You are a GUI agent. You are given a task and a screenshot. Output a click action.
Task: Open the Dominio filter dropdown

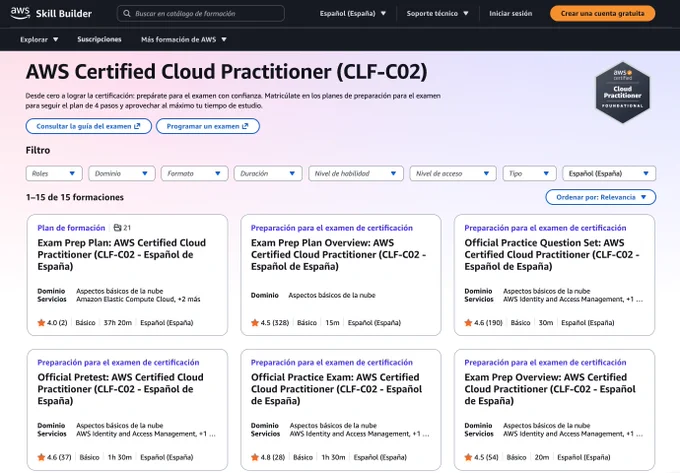(122, 173)
